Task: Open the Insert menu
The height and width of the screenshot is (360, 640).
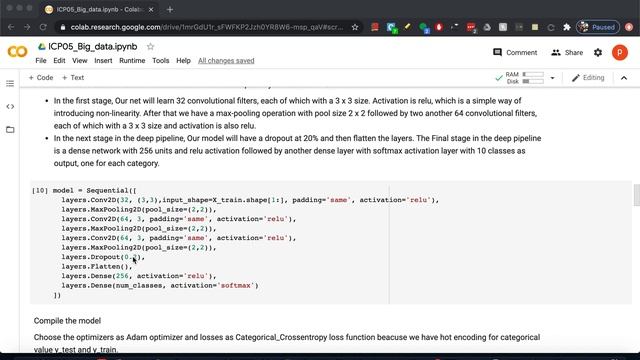Action: [103, 60]
